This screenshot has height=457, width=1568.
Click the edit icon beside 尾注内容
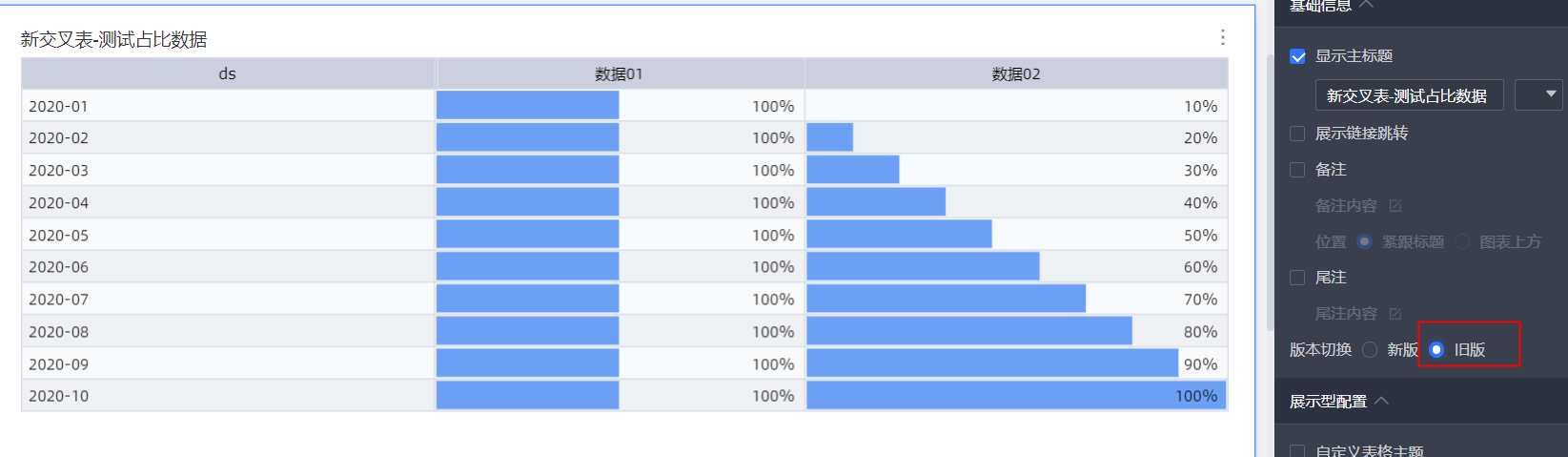pyautogui.click(x=1395, y=314)
